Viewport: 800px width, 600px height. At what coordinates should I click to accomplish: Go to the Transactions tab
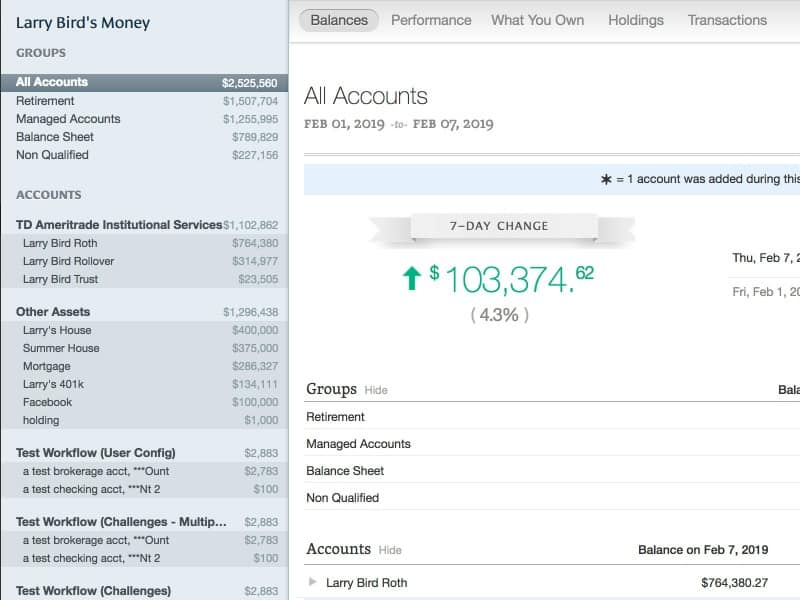[x=727, y=20]
